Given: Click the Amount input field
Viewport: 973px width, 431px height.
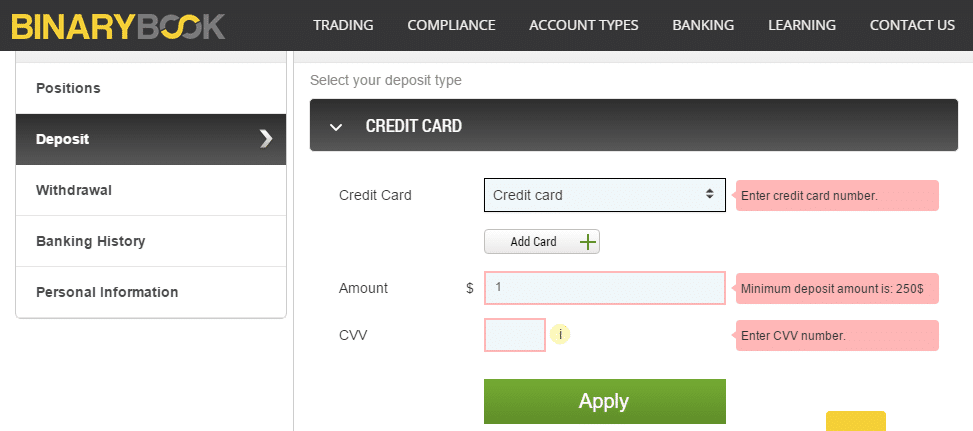Looking at the screenshot, I should pyautogui.click(x=604, y=288).
